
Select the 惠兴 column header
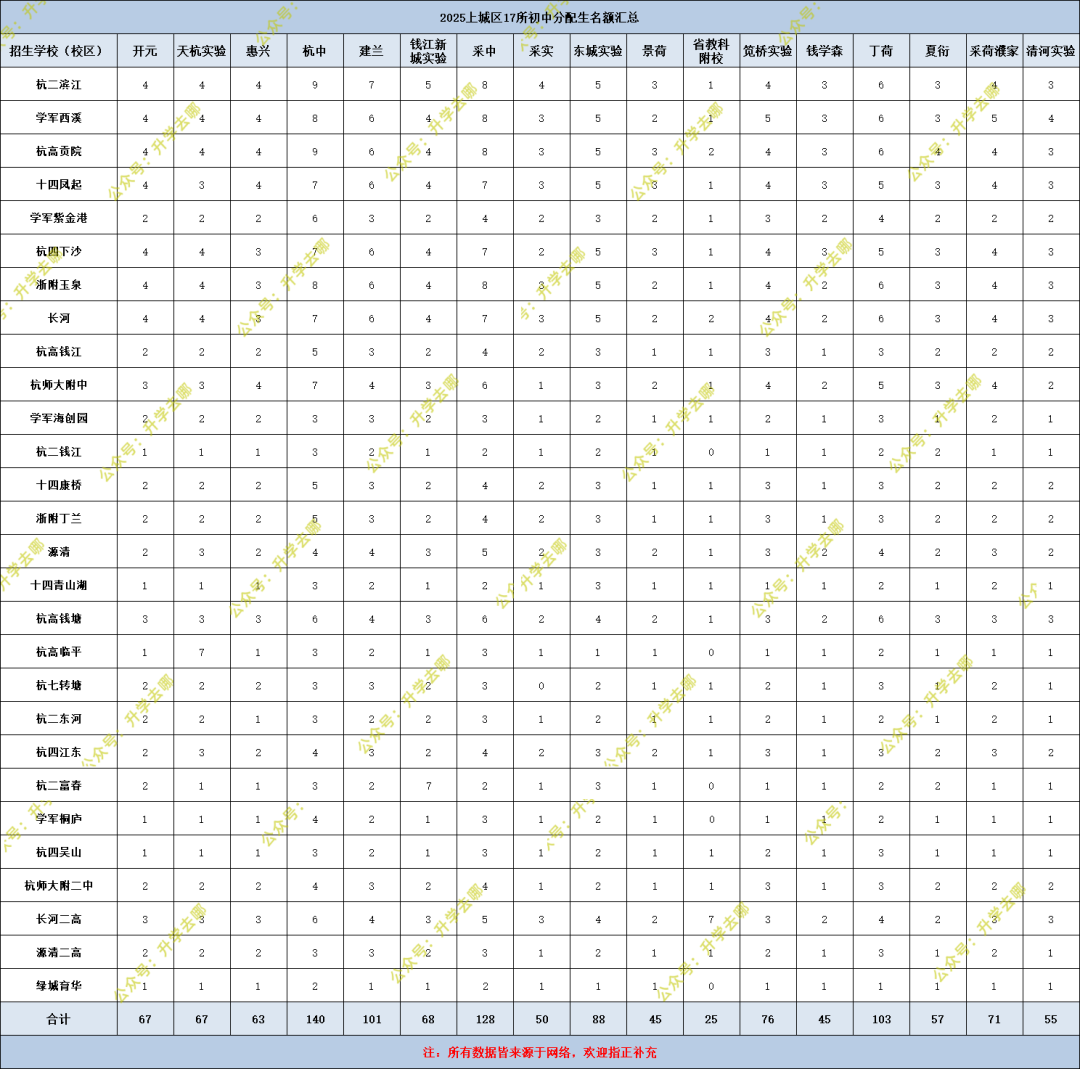(x=258, y=51)
